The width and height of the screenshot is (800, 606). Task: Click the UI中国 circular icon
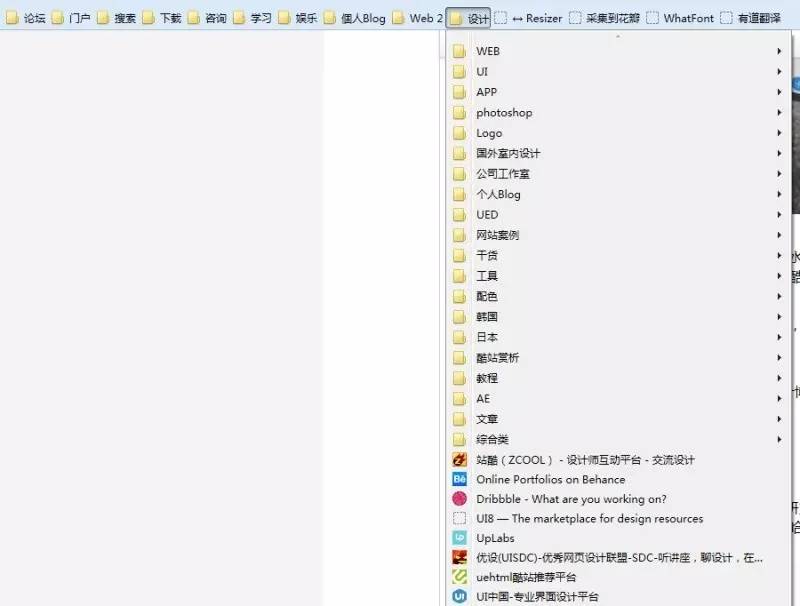pos(458,597)
